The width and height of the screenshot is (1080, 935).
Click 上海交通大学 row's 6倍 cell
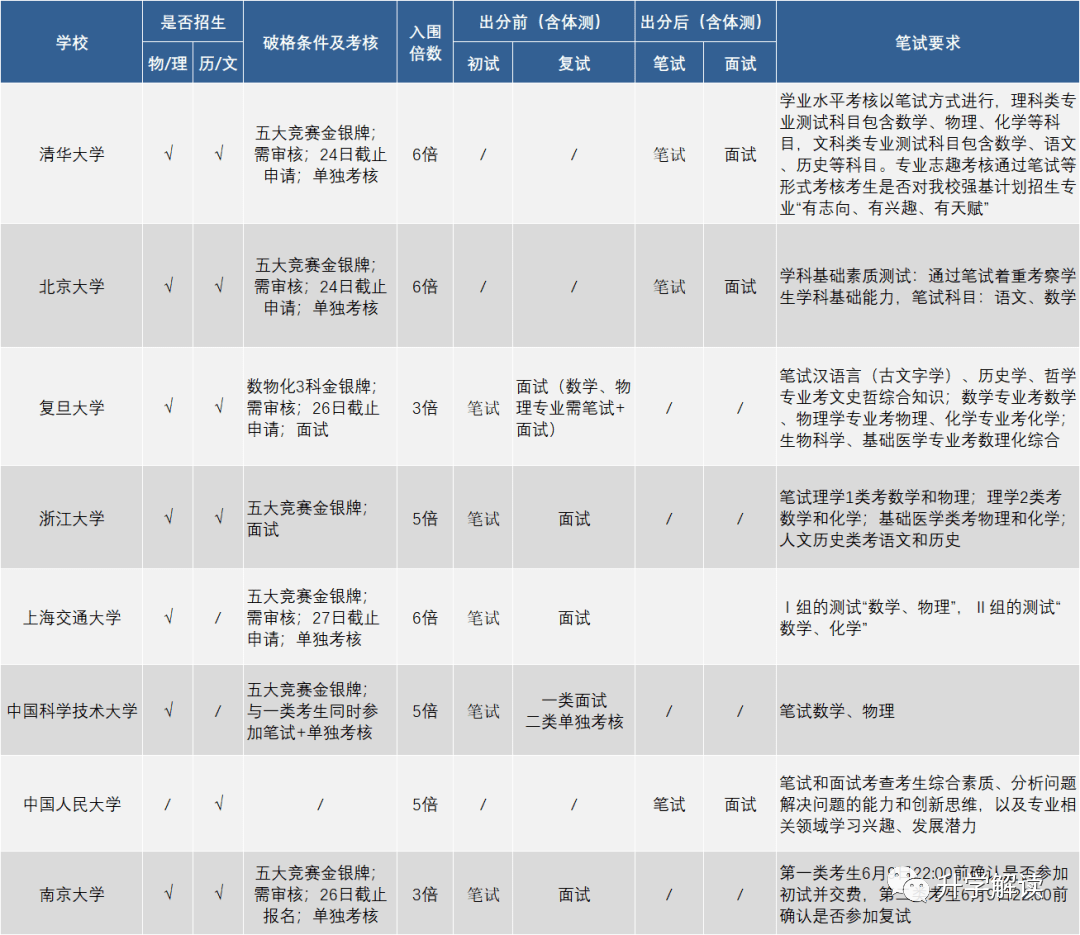[425, 617]
